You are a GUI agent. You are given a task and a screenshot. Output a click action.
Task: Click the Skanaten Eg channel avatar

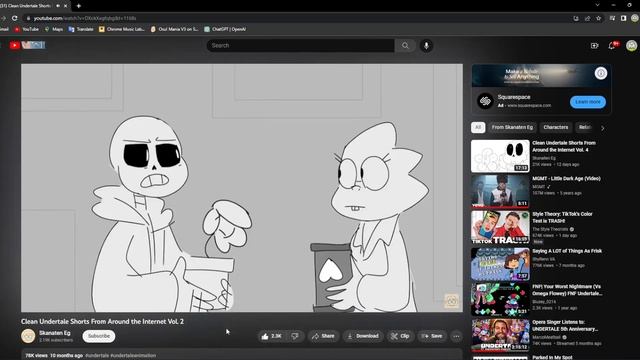28,336
